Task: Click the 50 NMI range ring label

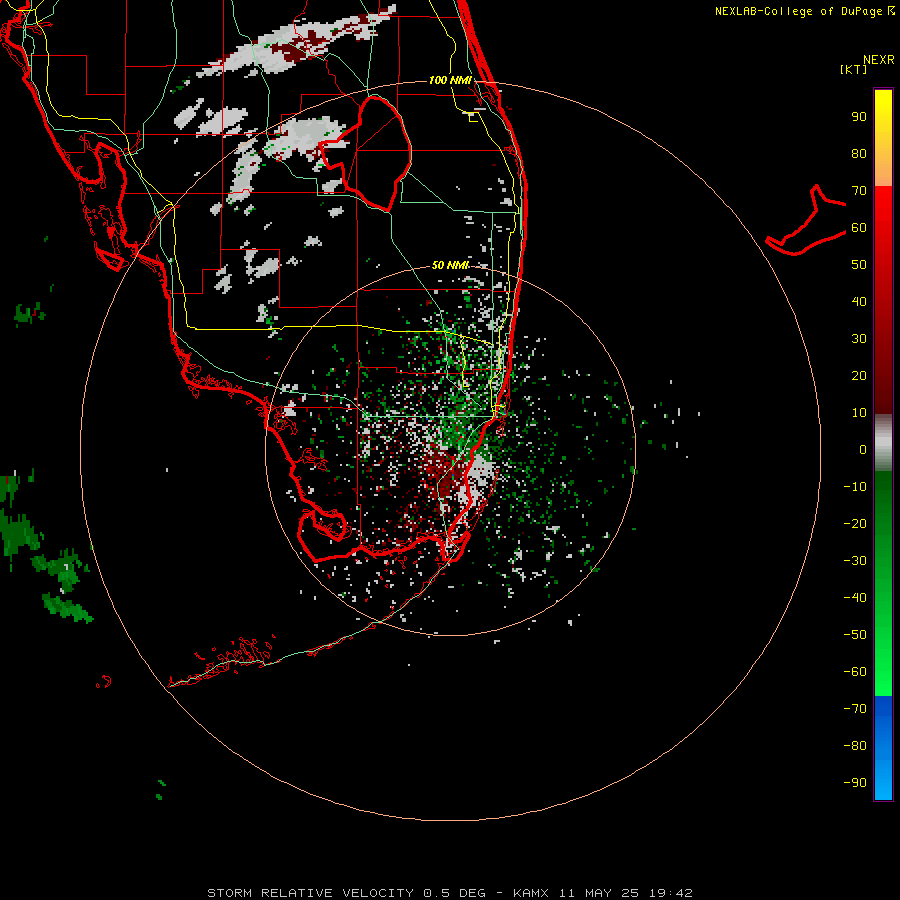Action: click(x=450, y=265)
